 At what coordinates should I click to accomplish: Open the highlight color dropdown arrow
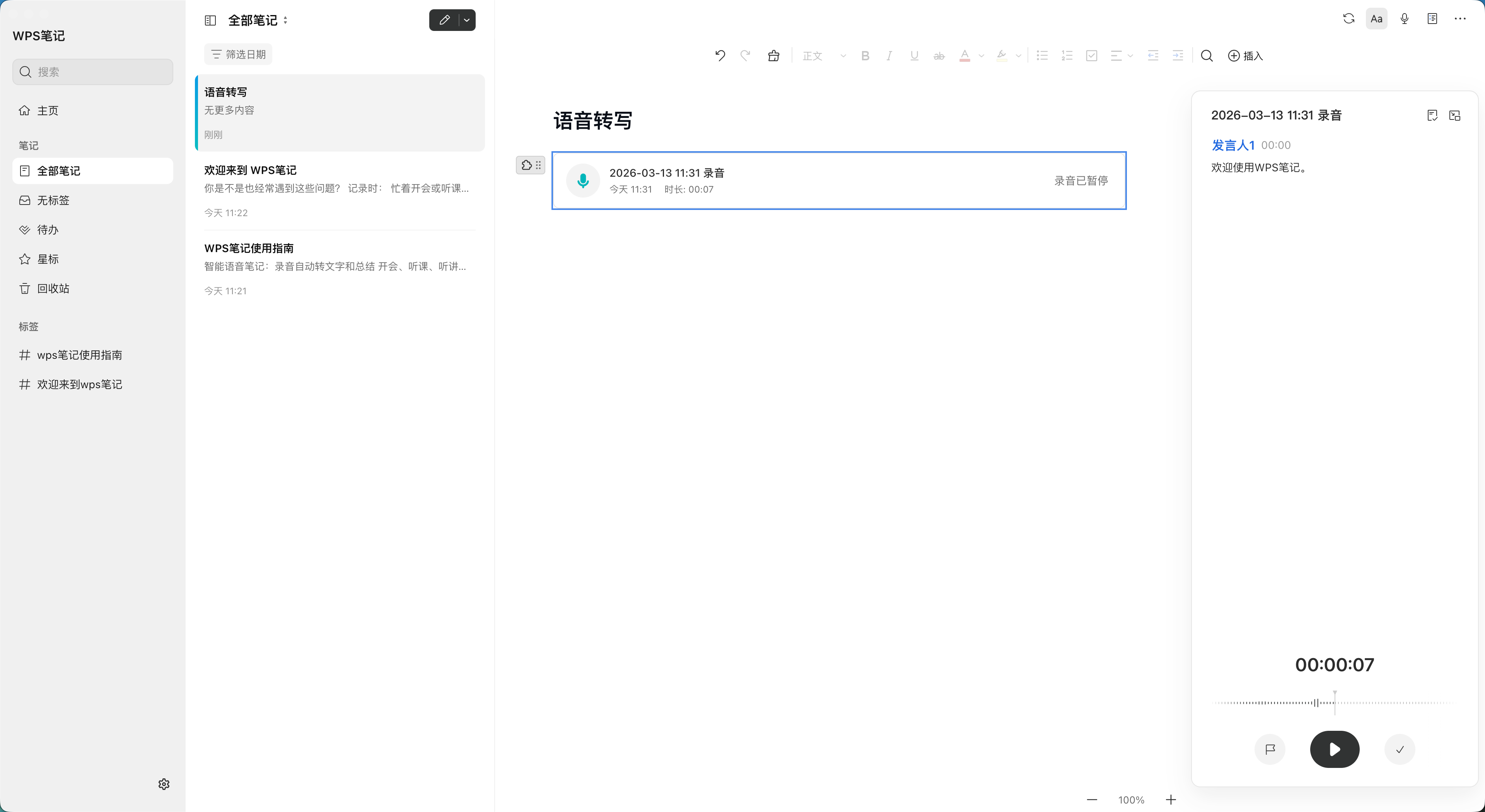[1019, 56]
